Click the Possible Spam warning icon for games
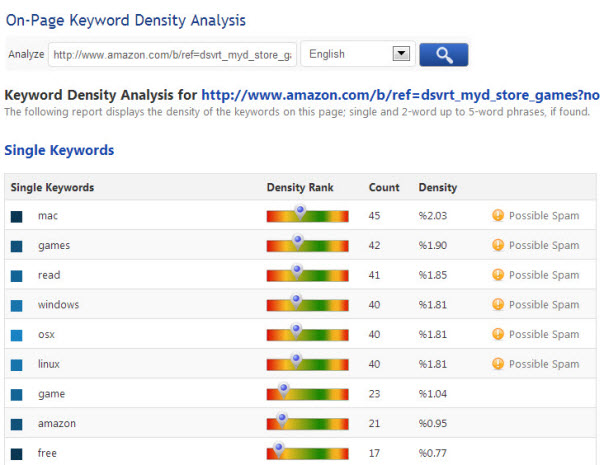Image resolution: width=600 pixels, height=465 pixels. 497,245
